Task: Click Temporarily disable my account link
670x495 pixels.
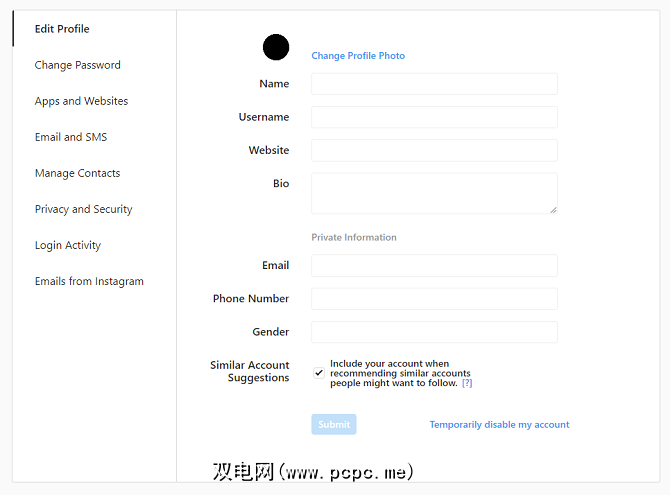Action: pyautogui.click(x=500, y=424)
